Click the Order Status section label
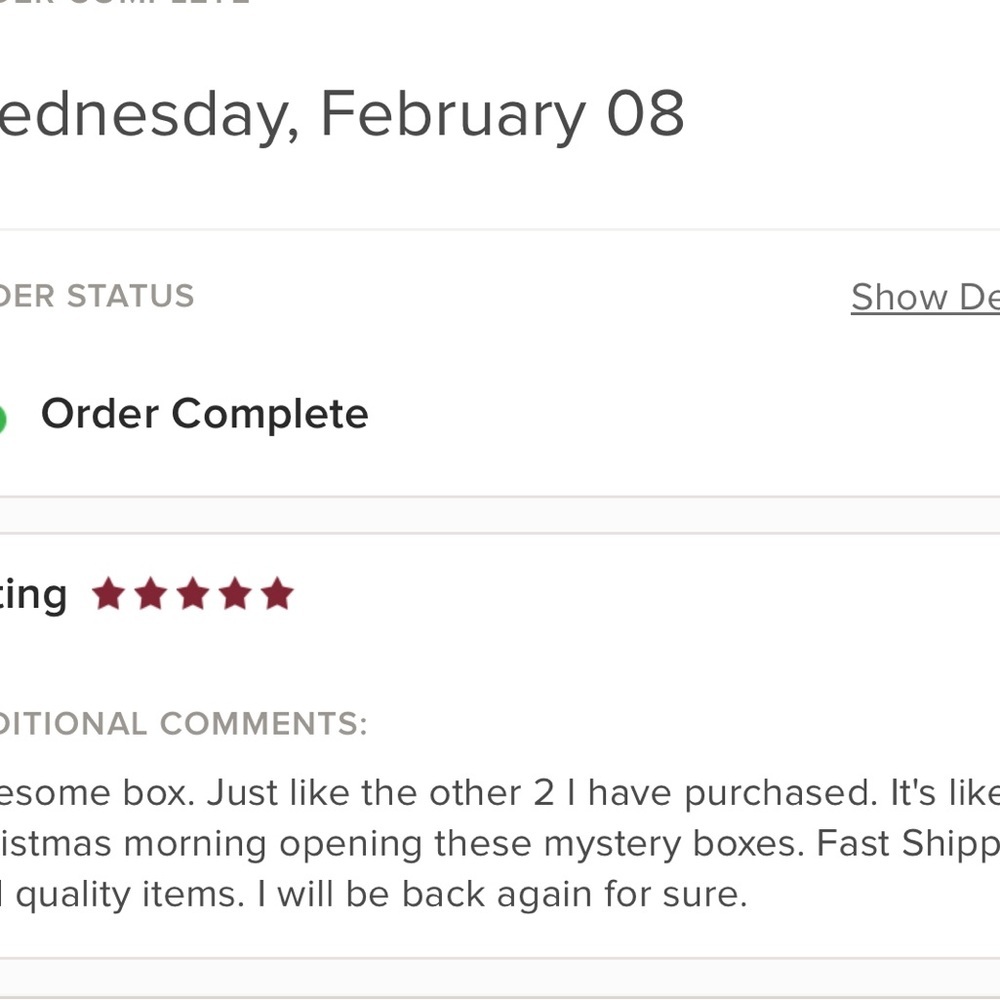1000x1000 pixels. click(x=97, y=296)
